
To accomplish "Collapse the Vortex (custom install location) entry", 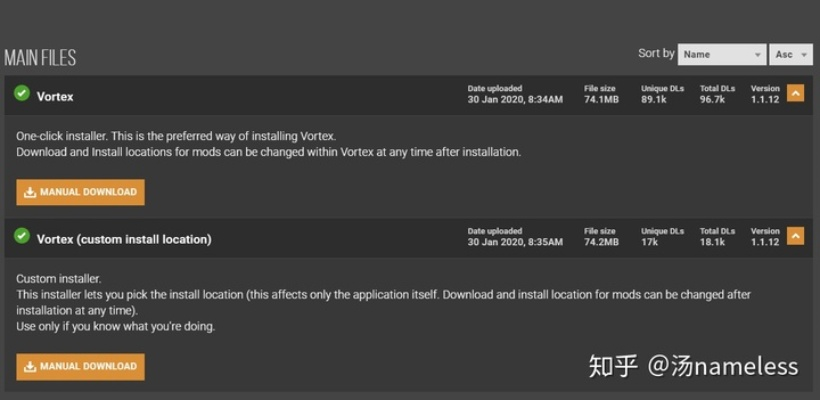I will pyautogui.click(x=795, y=236).
